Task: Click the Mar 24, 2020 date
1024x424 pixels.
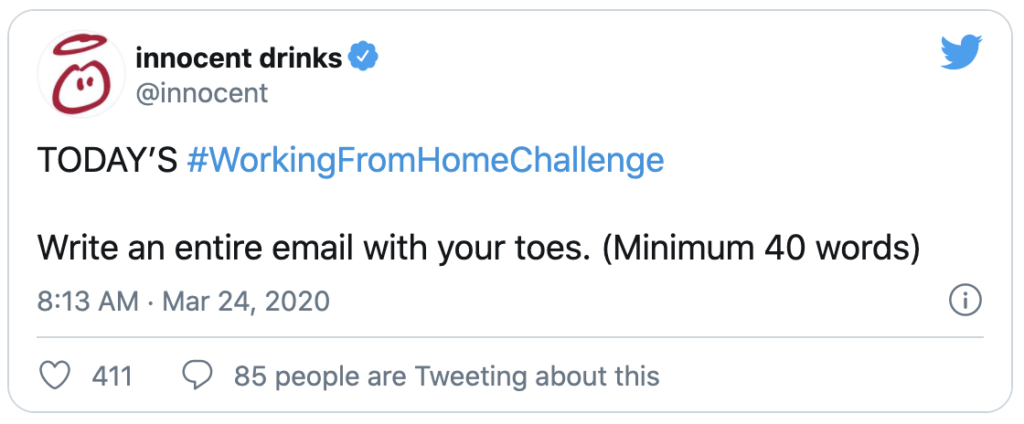Action: 246,302
